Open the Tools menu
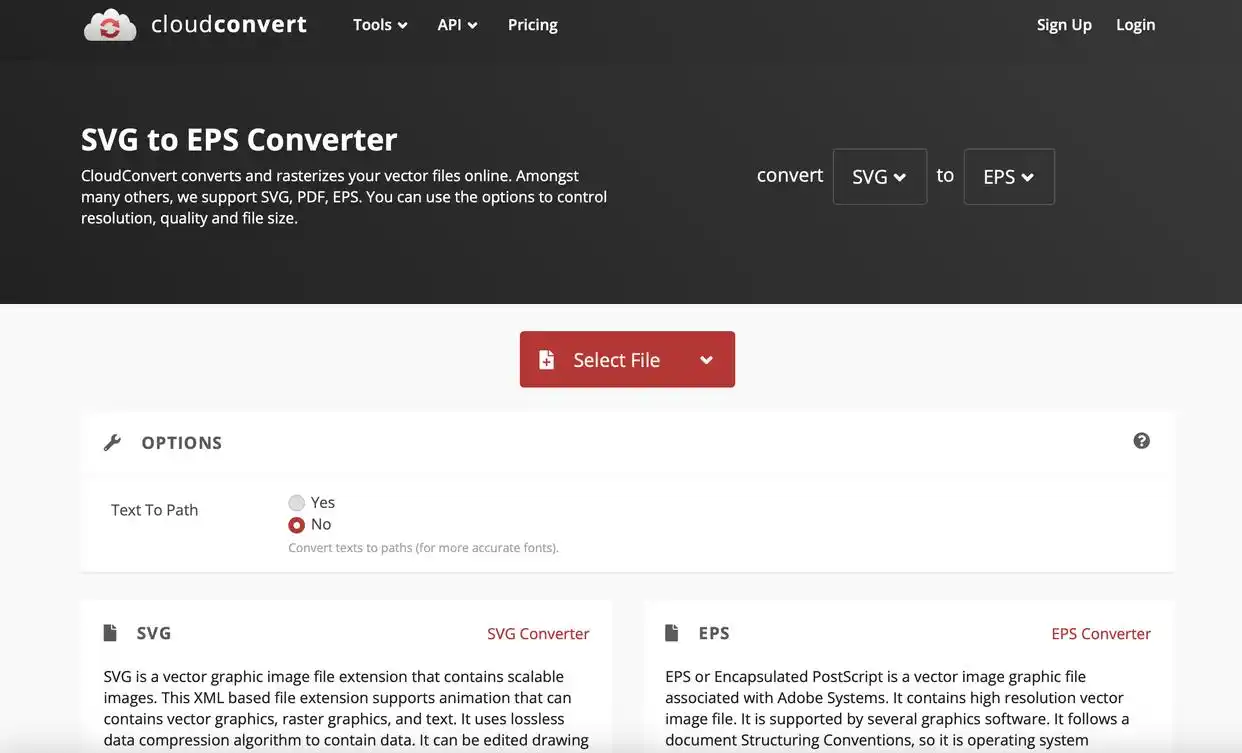This screenshot has width=1242, height=753. [380, 25]
